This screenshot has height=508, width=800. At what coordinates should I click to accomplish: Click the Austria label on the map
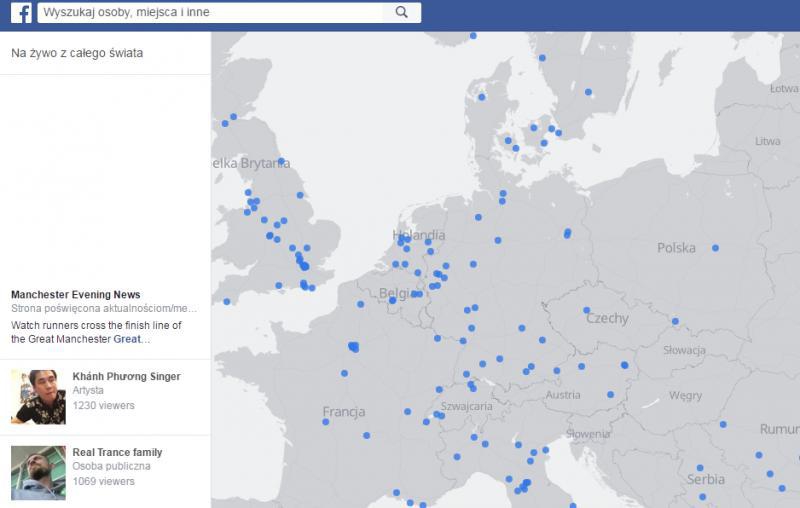[x=563, y=395]
